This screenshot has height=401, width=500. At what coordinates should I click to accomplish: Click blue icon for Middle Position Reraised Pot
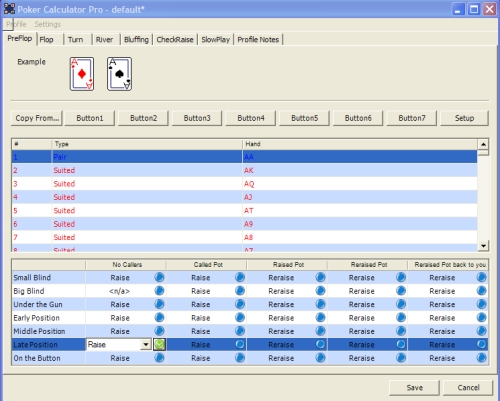pyautogui.click(x=401, y=331)
